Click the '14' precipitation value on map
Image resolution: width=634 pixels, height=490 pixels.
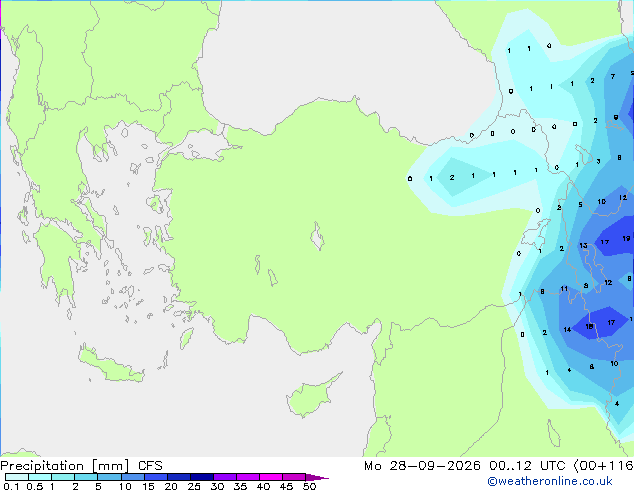point(567,330)
